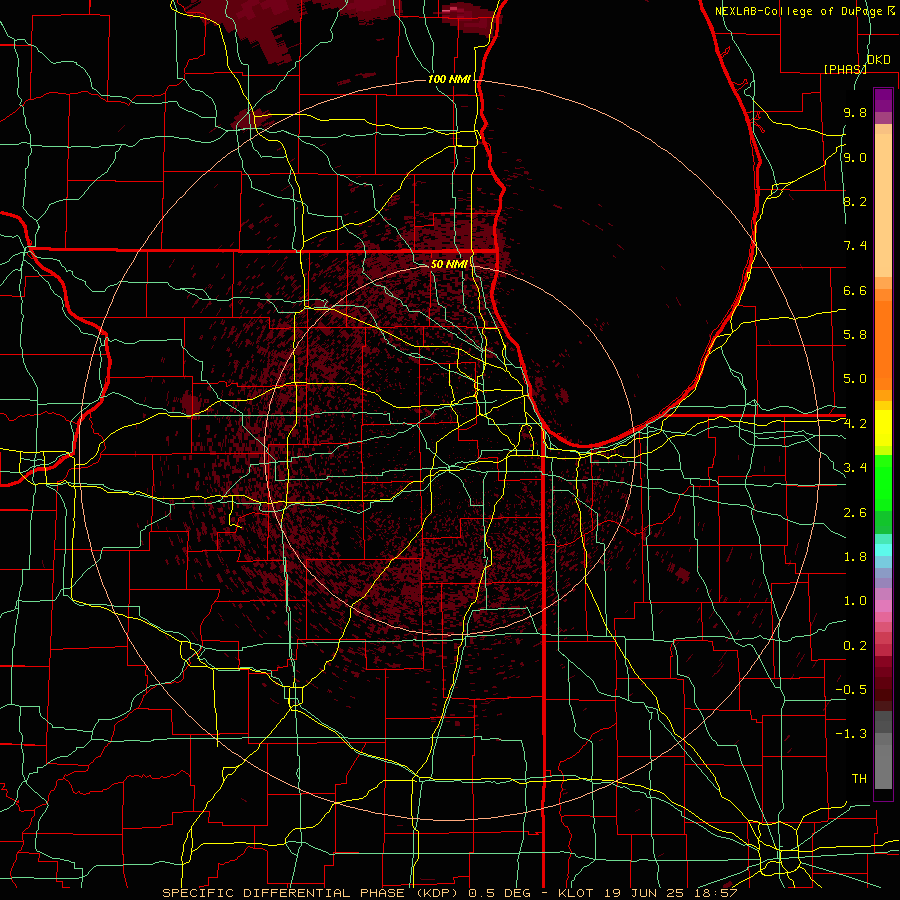Click the 2.6 scale value
900x900 pixels.
[855, 513]
